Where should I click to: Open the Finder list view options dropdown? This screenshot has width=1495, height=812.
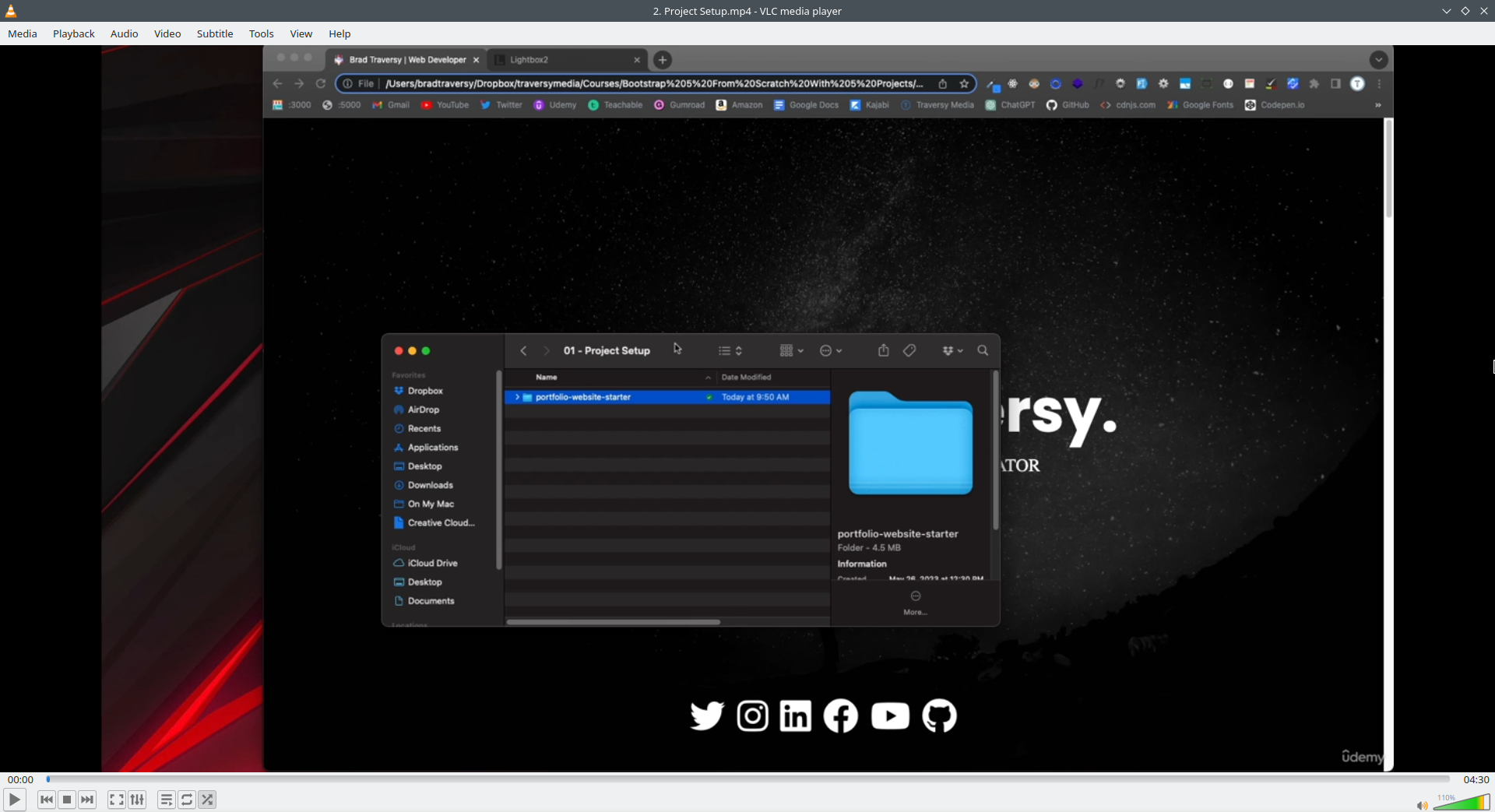pos(730,351)
